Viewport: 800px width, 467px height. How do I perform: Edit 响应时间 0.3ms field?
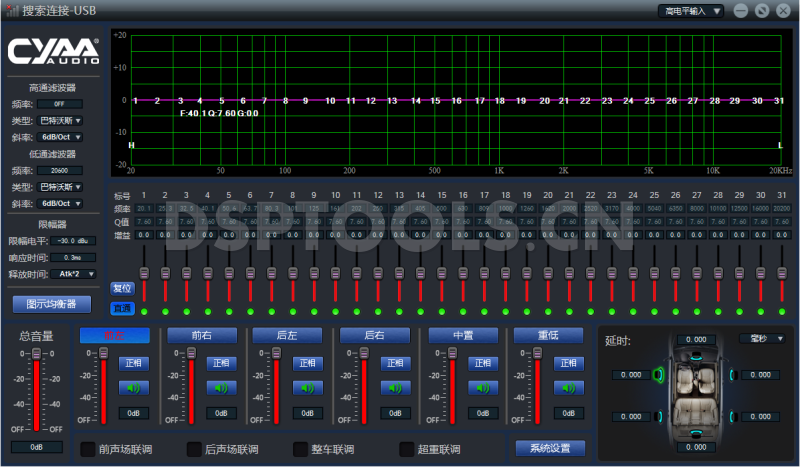pos(73,258)
